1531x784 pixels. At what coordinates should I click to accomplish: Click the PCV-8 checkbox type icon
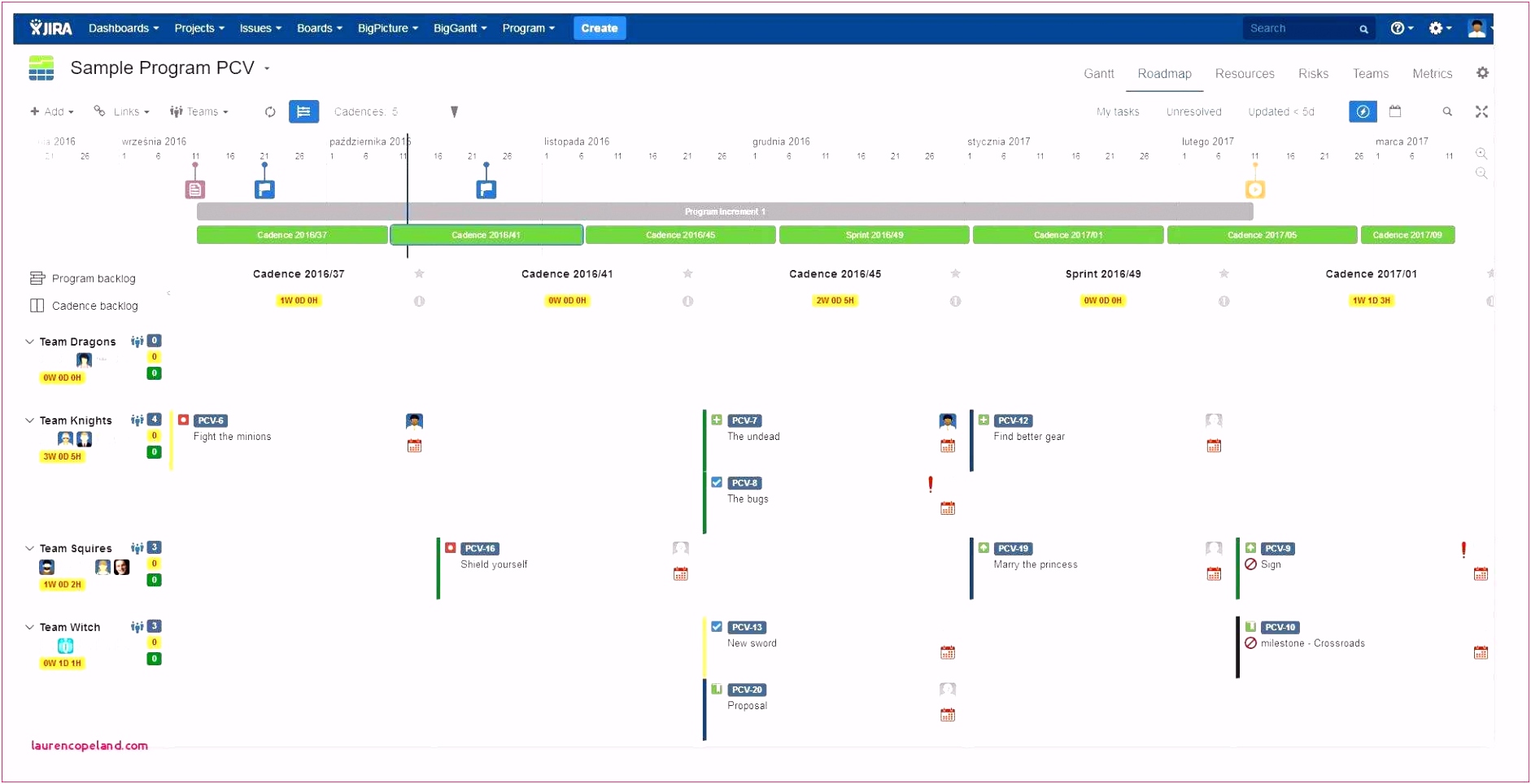717,482
